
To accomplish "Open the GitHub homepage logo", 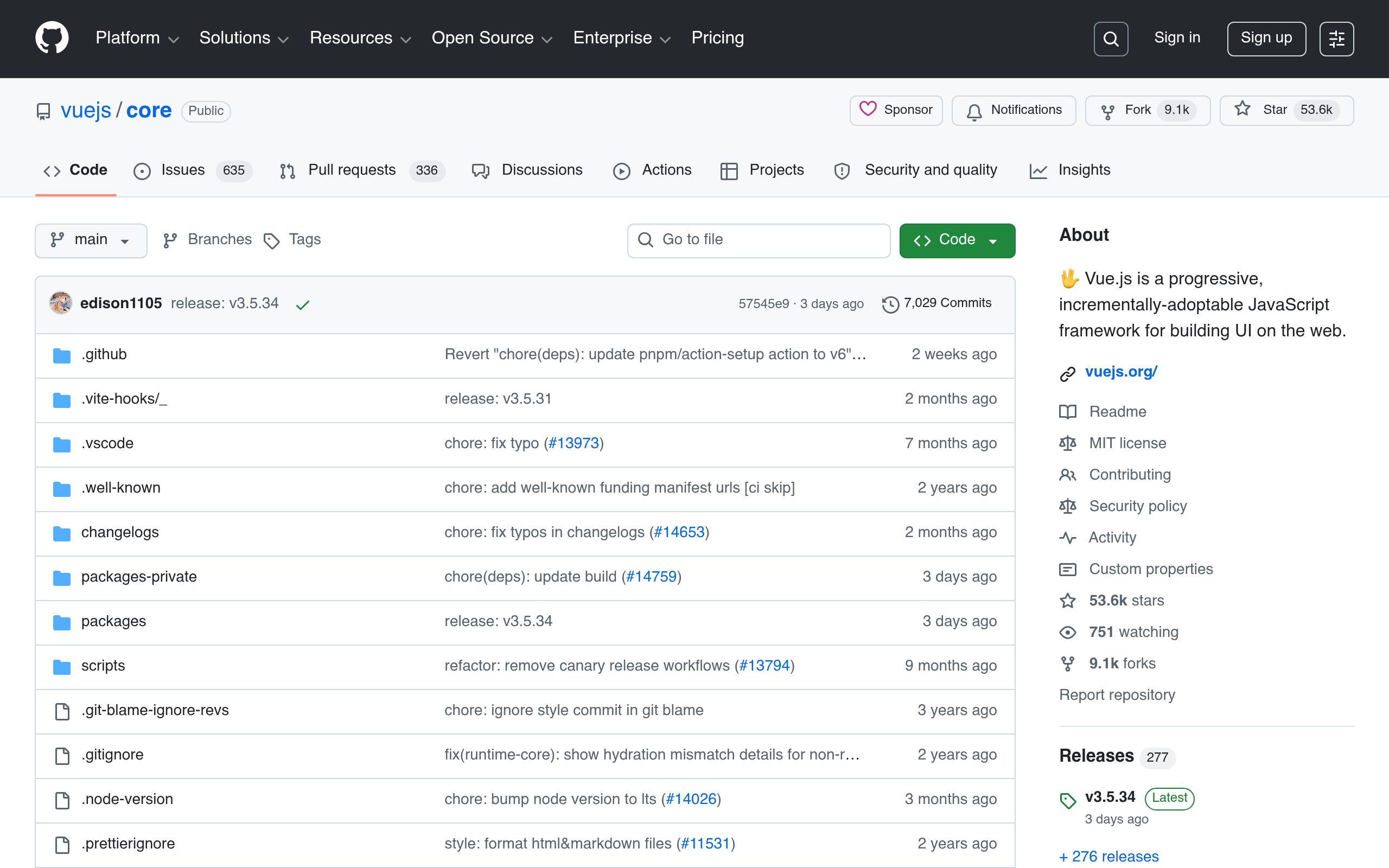I will 52,38.
